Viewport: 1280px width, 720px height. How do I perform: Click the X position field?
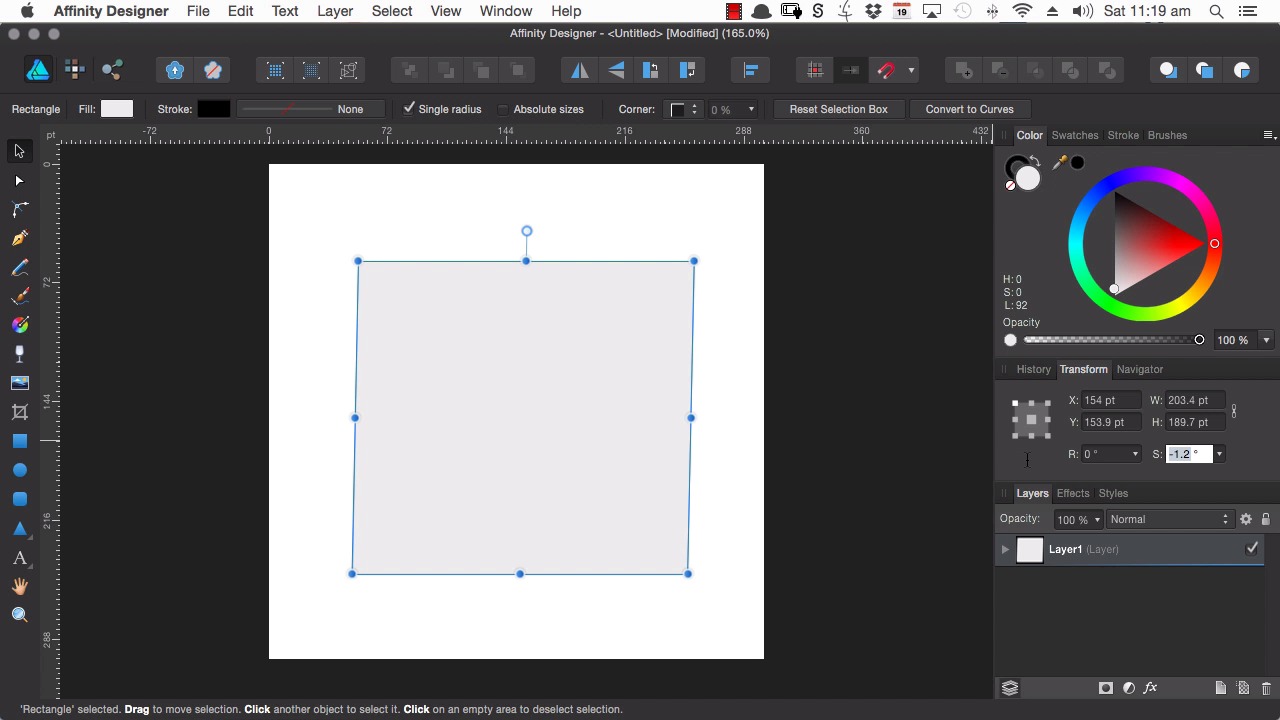(1112, 400)
